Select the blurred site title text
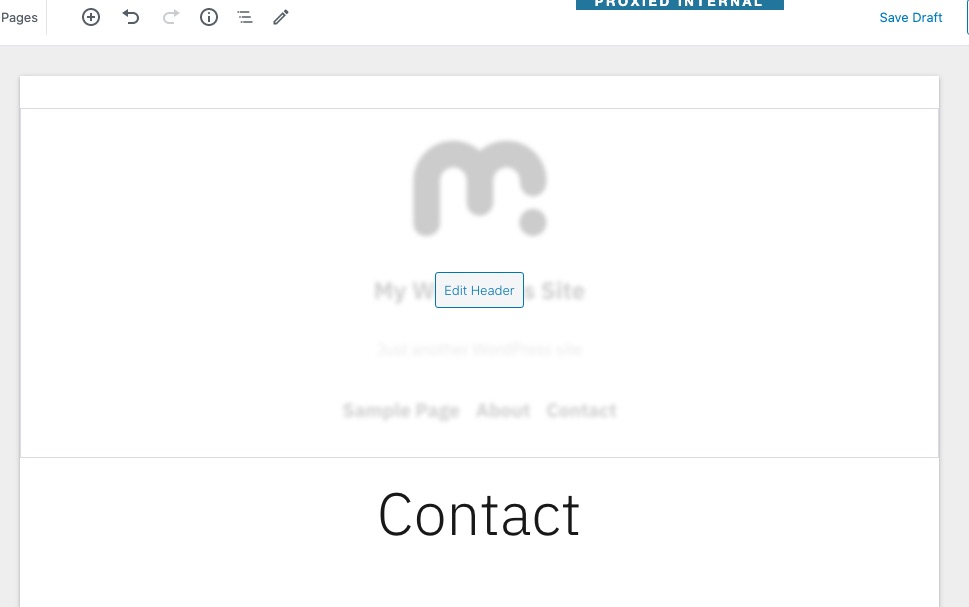969x607 pixels. coord(479,291)
